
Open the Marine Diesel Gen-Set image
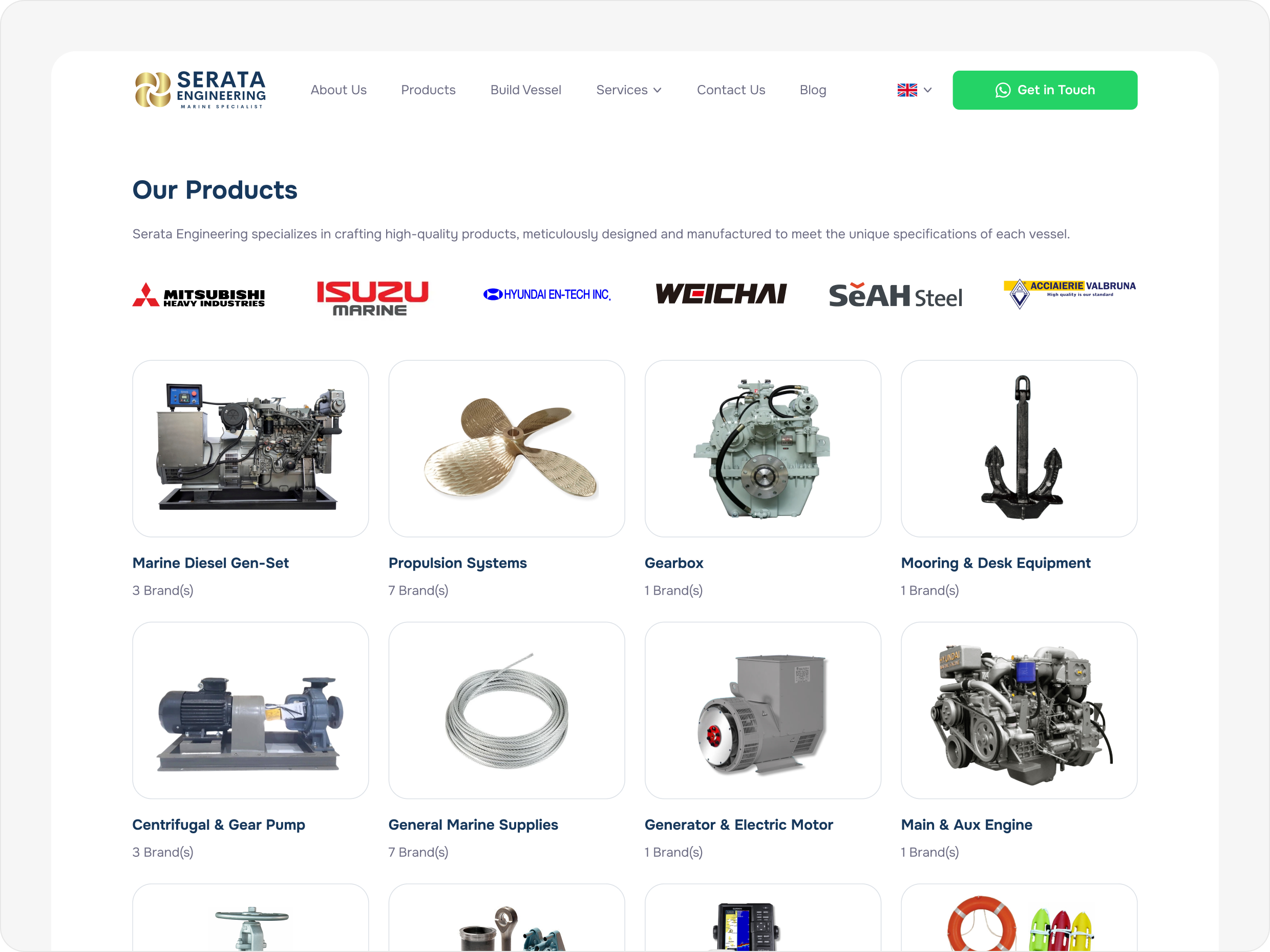click(250, 449)
